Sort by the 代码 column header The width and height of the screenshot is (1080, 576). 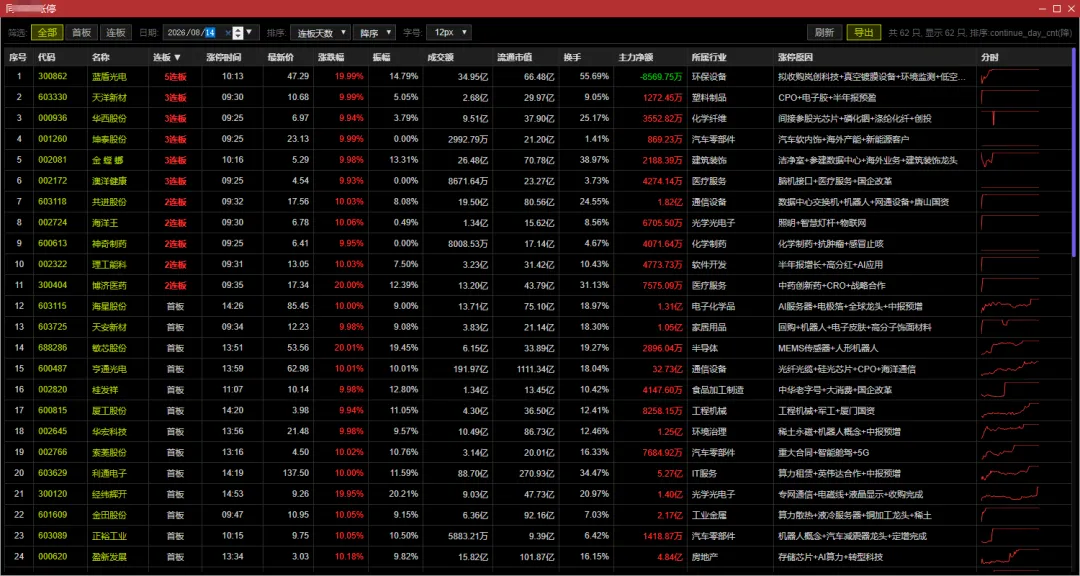(47, 57)
